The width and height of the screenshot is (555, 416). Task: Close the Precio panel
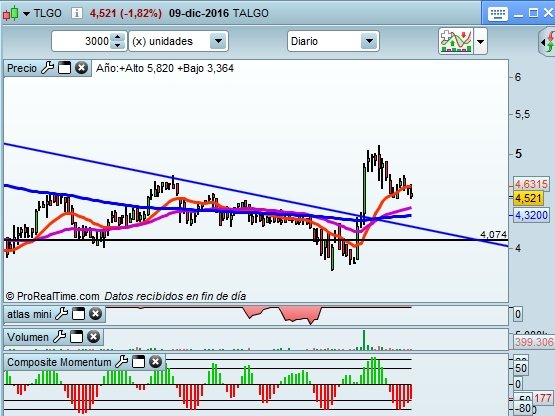(x=81, y=67)
